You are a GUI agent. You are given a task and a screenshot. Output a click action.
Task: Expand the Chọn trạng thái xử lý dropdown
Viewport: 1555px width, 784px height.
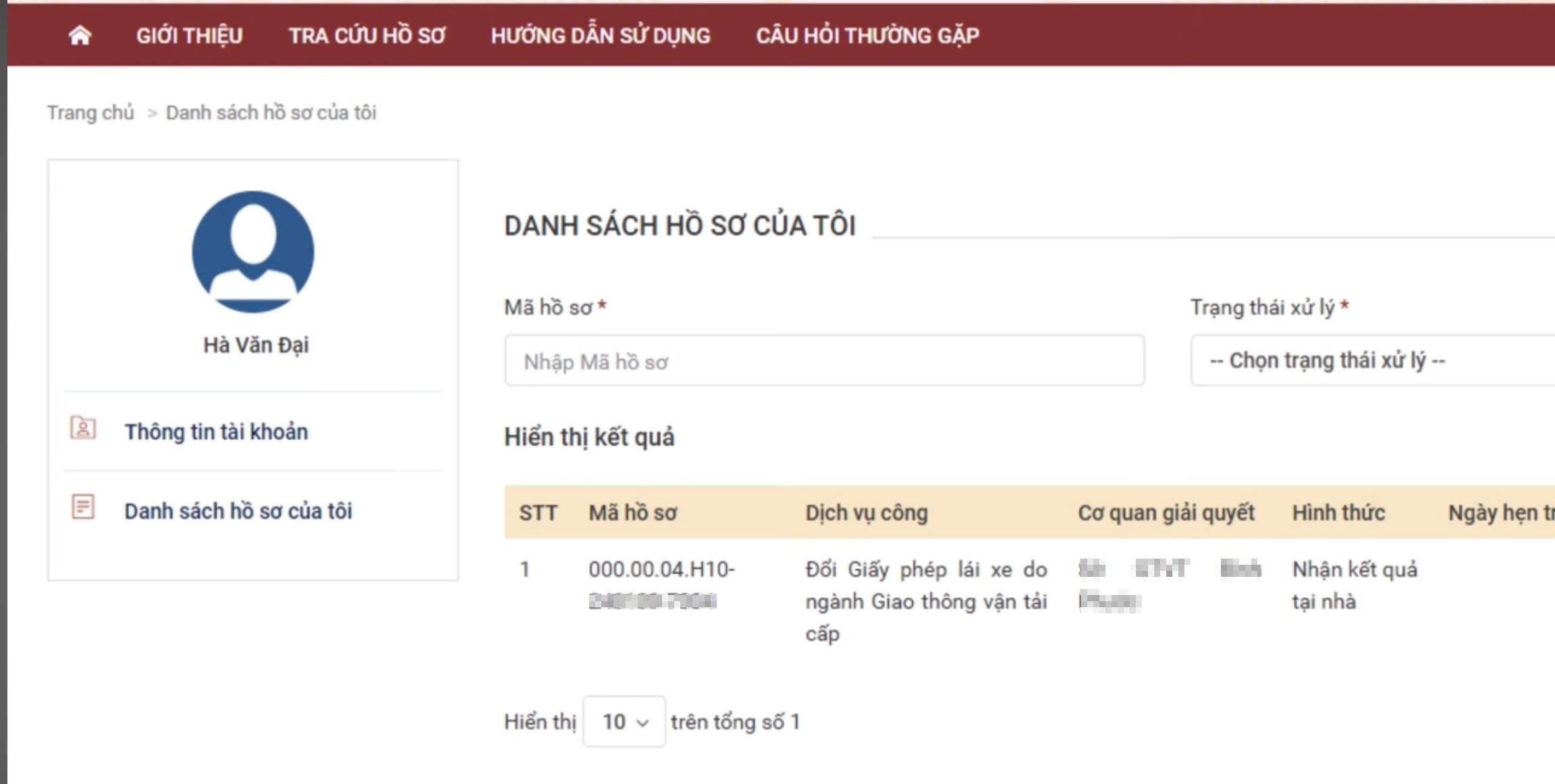coord(1370,361)
